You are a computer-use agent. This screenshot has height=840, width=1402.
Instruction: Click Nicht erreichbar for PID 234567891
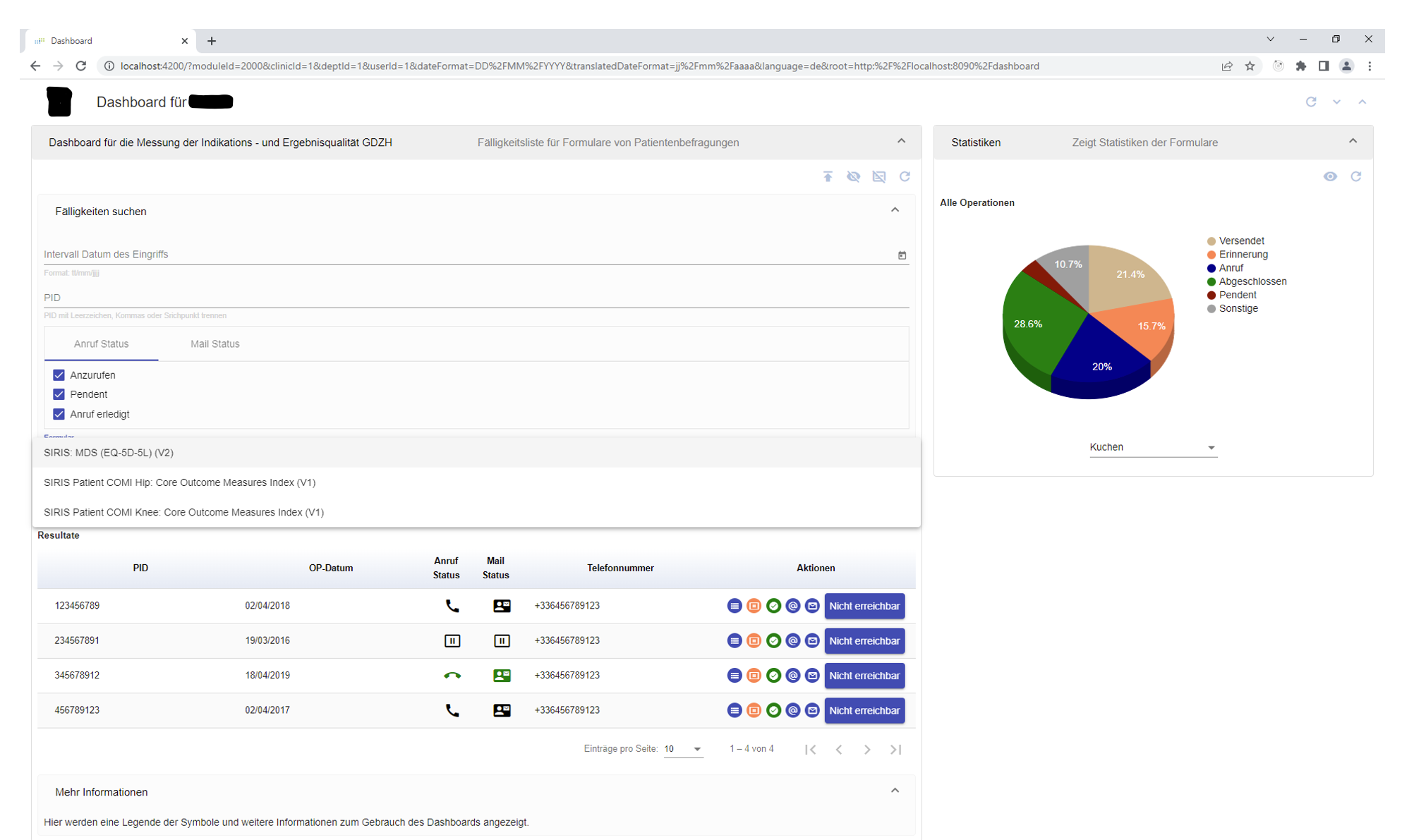pyautogui.click(x=864, y=641)
